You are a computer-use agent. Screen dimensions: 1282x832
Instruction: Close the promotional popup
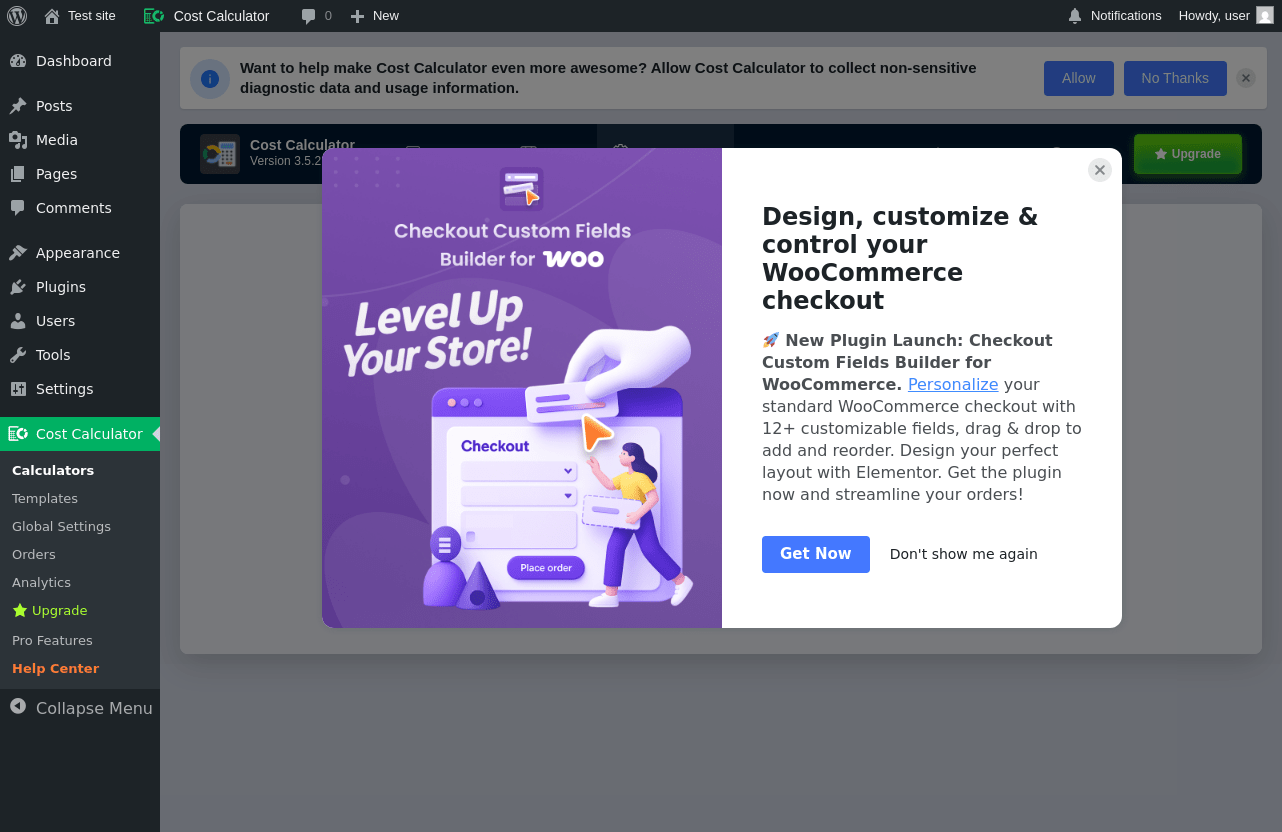point(1100,170)
